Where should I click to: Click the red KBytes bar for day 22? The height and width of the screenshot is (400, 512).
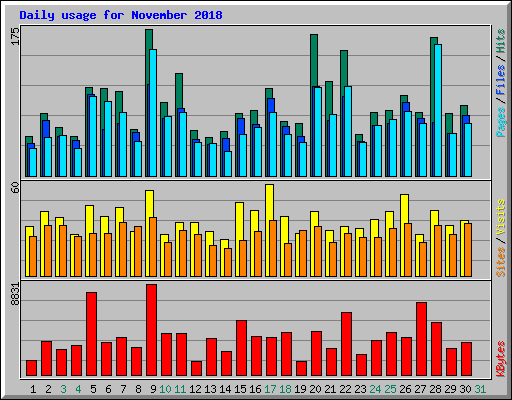click(x=346, y=344)
